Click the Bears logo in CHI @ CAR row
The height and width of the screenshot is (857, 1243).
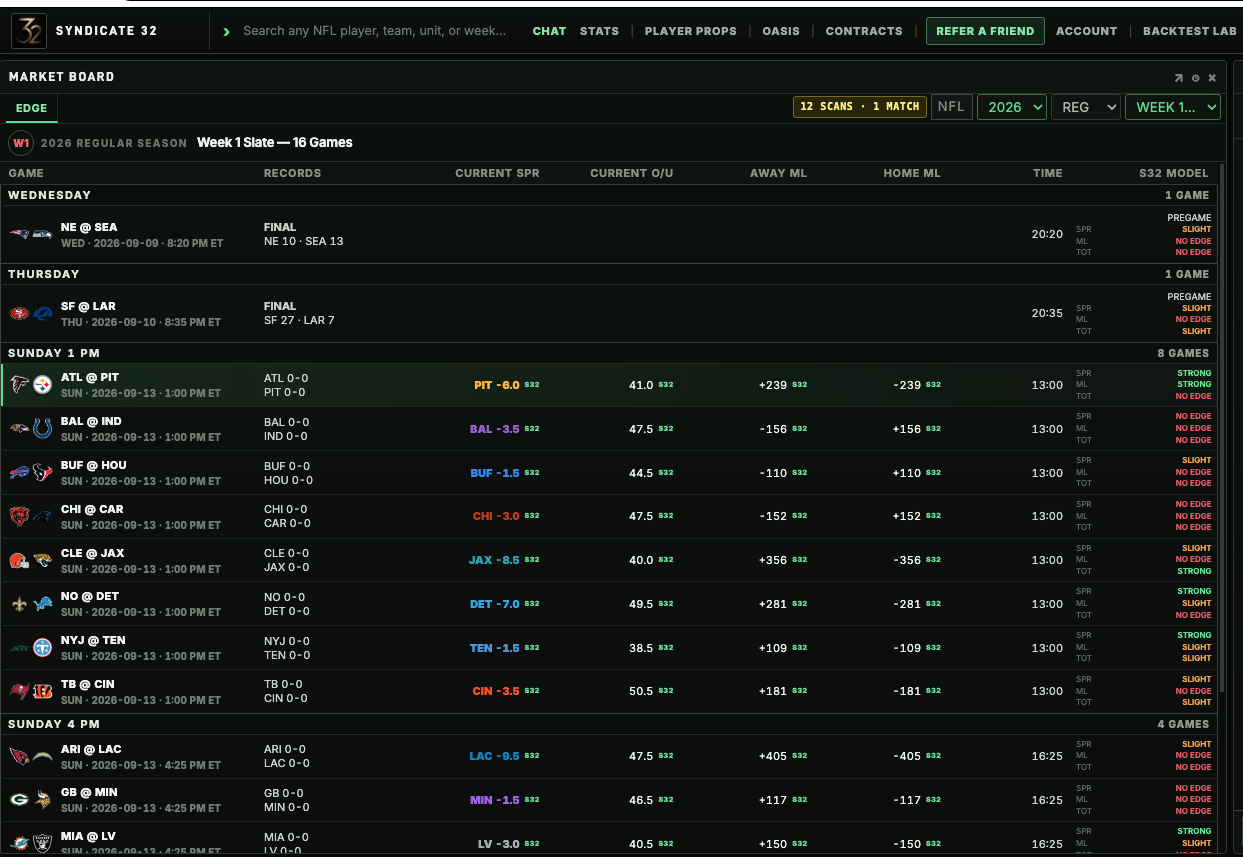(19, 516)
